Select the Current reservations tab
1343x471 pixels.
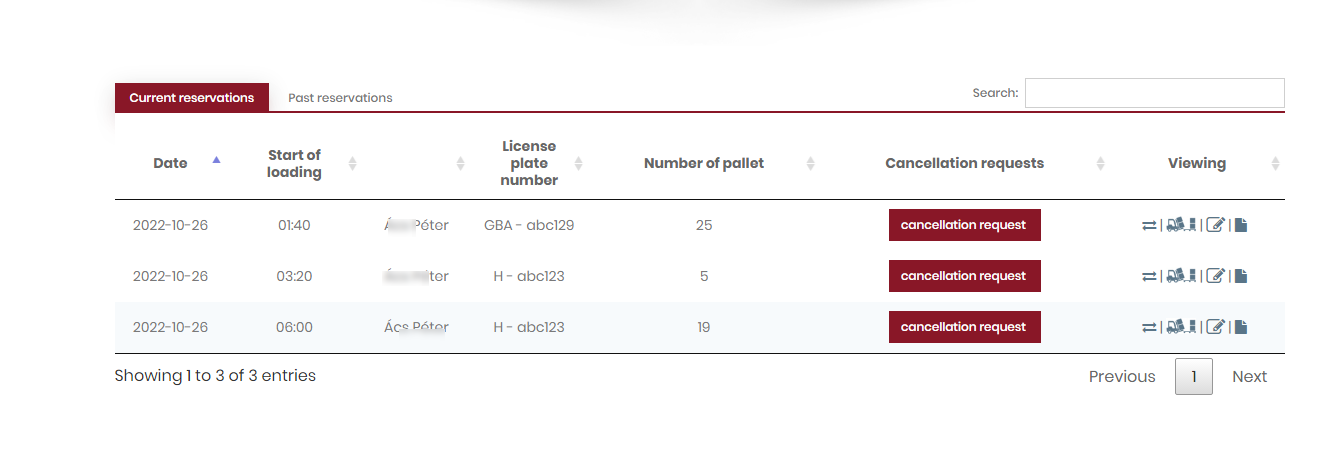point(192,98)
